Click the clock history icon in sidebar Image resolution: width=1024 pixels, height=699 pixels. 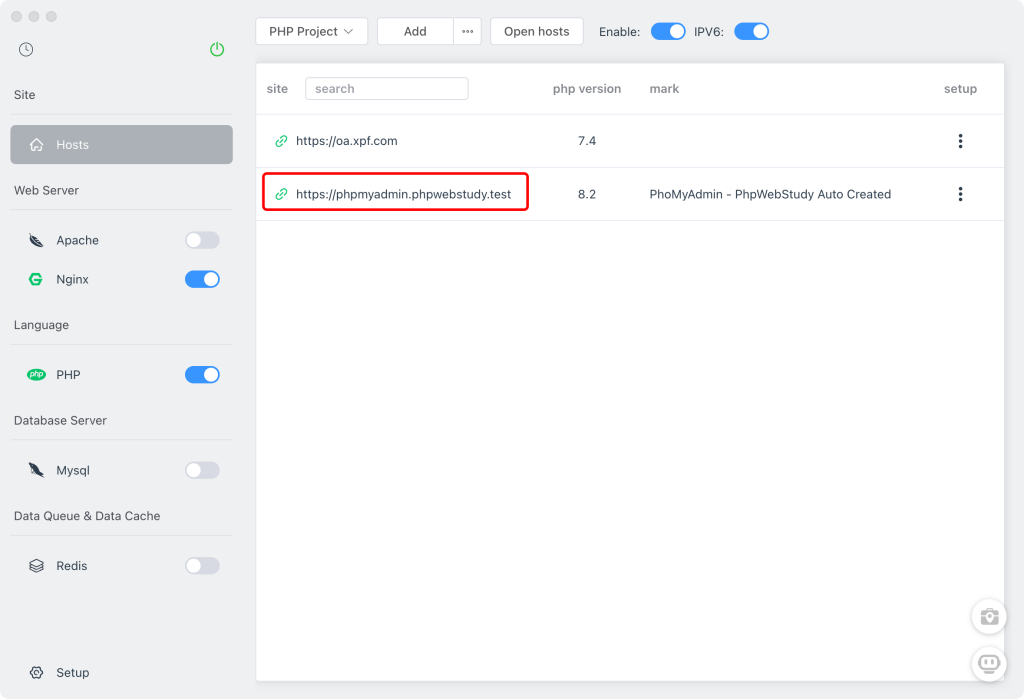[x=26, y=49]
